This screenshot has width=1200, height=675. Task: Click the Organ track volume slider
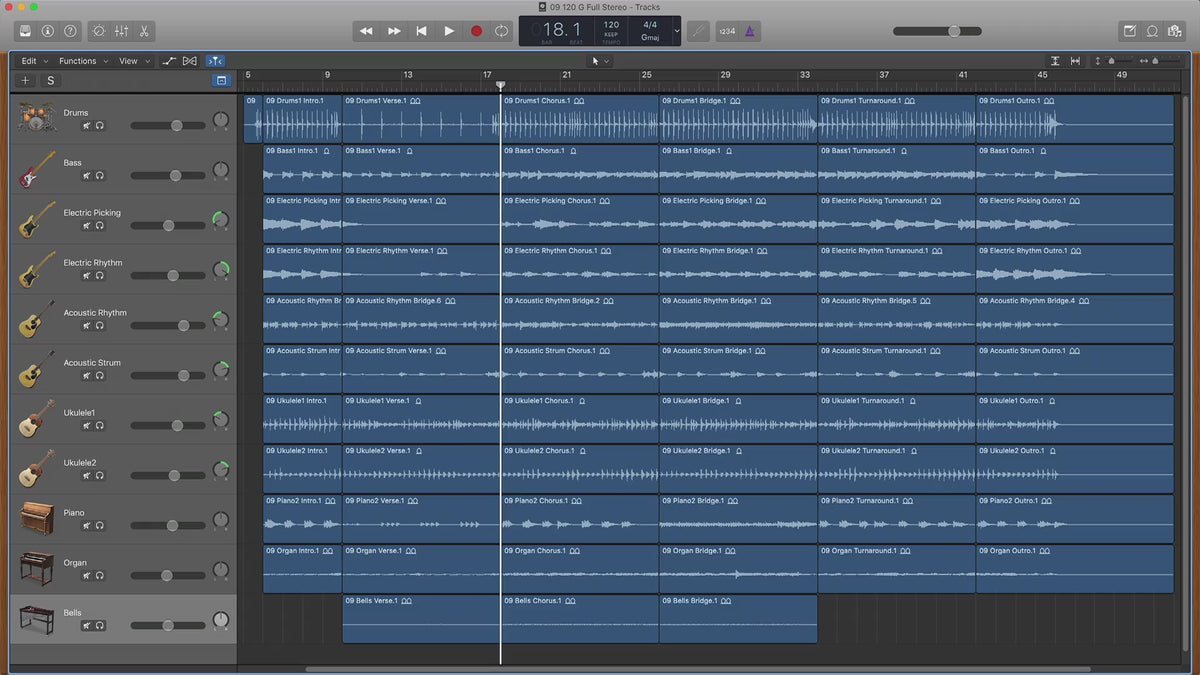tap(167, 575)
